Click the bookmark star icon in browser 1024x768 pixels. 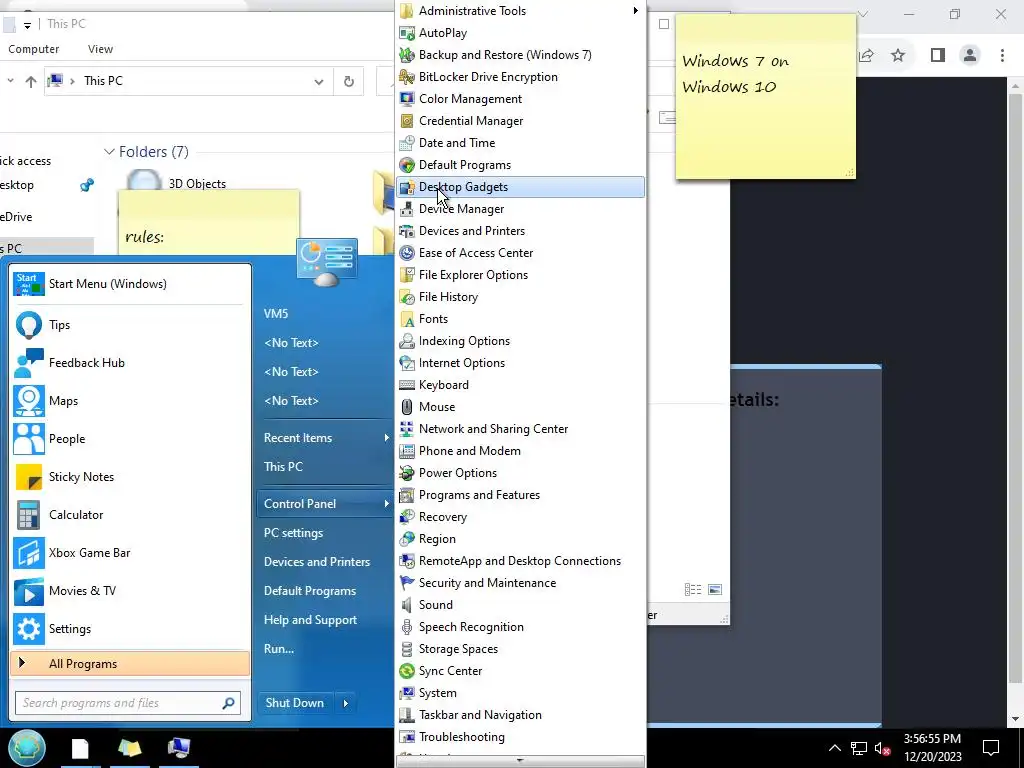pos(898,56)
